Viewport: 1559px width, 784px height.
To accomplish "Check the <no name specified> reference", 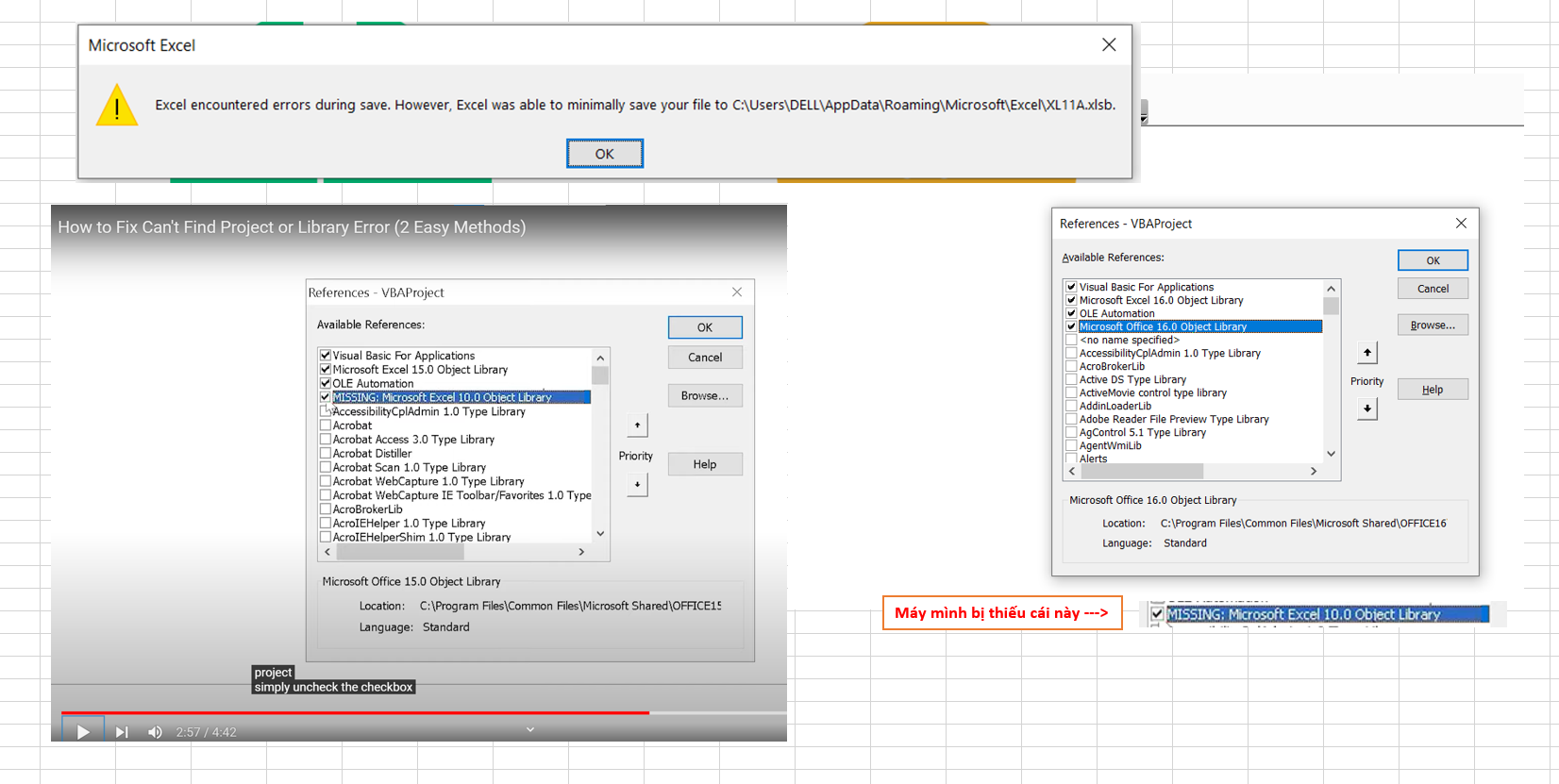I will pyautogui.click(x=1071, y=340).
